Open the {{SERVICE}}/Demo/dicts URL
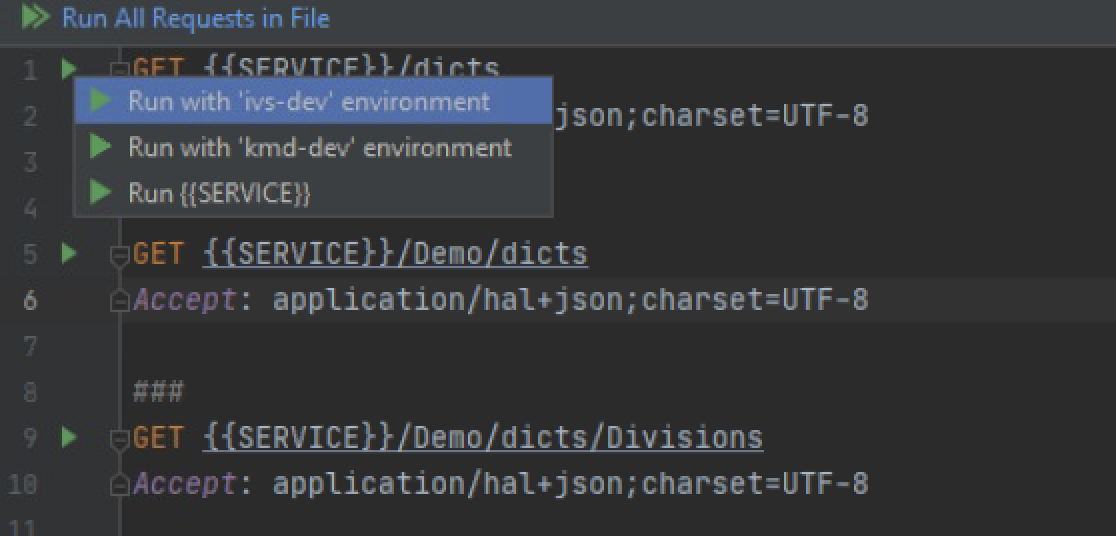Viewport: 1116px width, 536px height. click(x=395, y=254)
